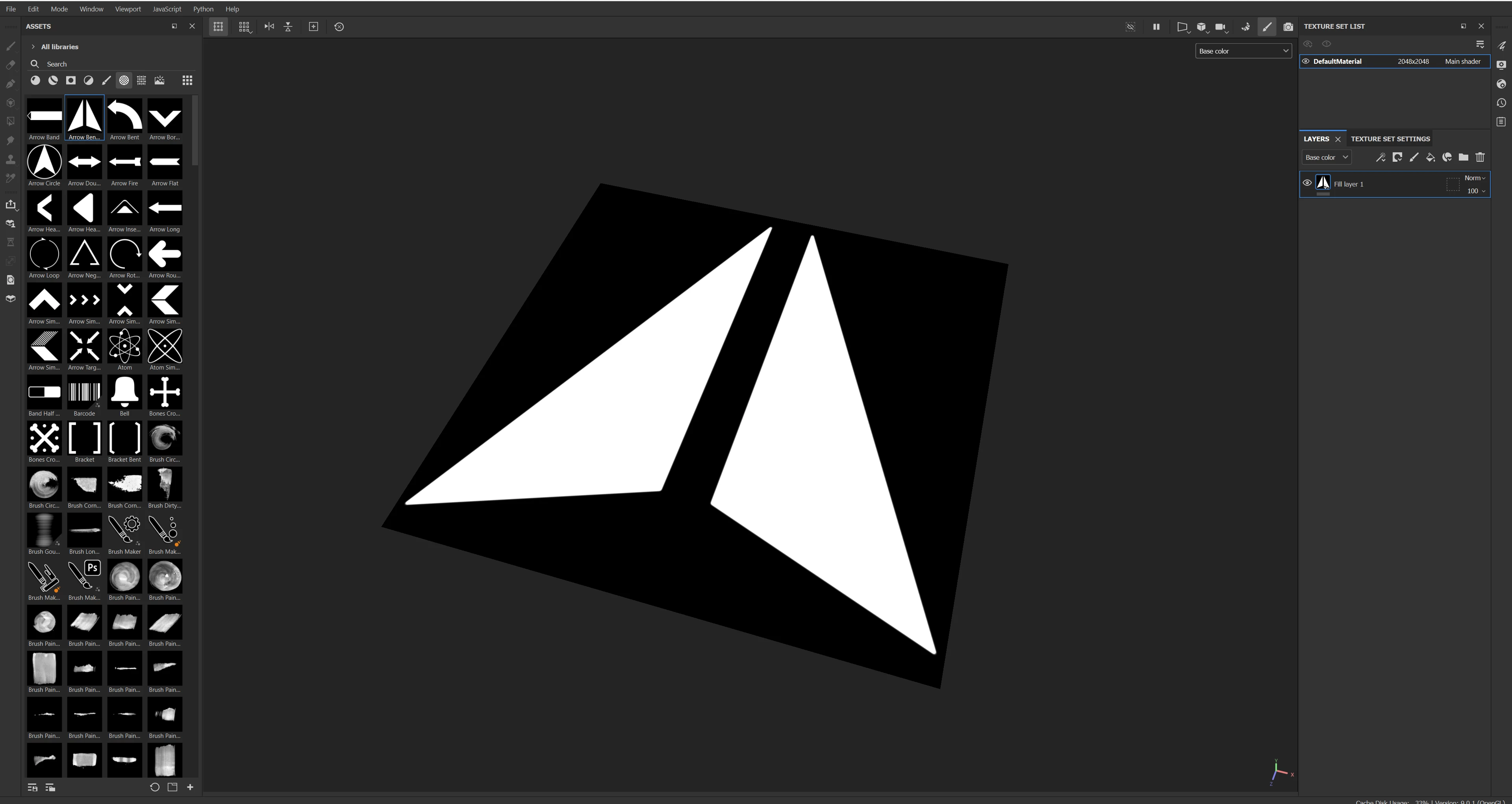Select the Arrow Circle alpha thumbnail
Screen dimensions: 1512x804
[x=44, y=163]
